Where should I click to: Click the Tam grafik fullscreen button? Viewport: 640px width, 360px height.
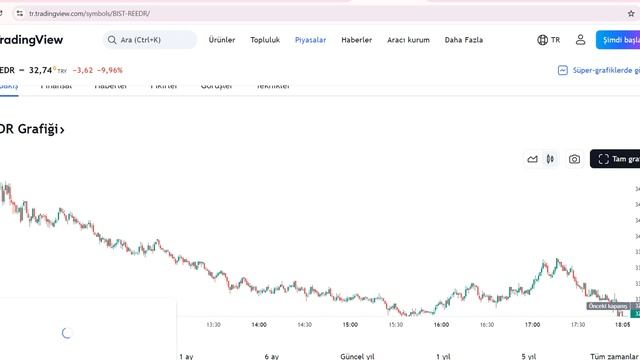(616, 159)
